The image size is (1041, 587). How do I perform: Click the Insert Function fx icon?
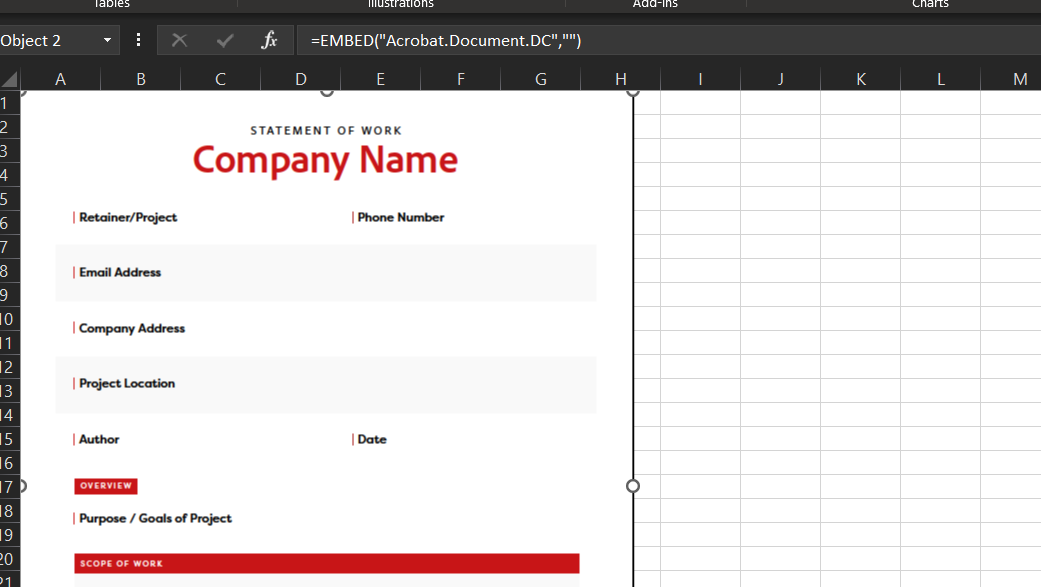(269, 41)
